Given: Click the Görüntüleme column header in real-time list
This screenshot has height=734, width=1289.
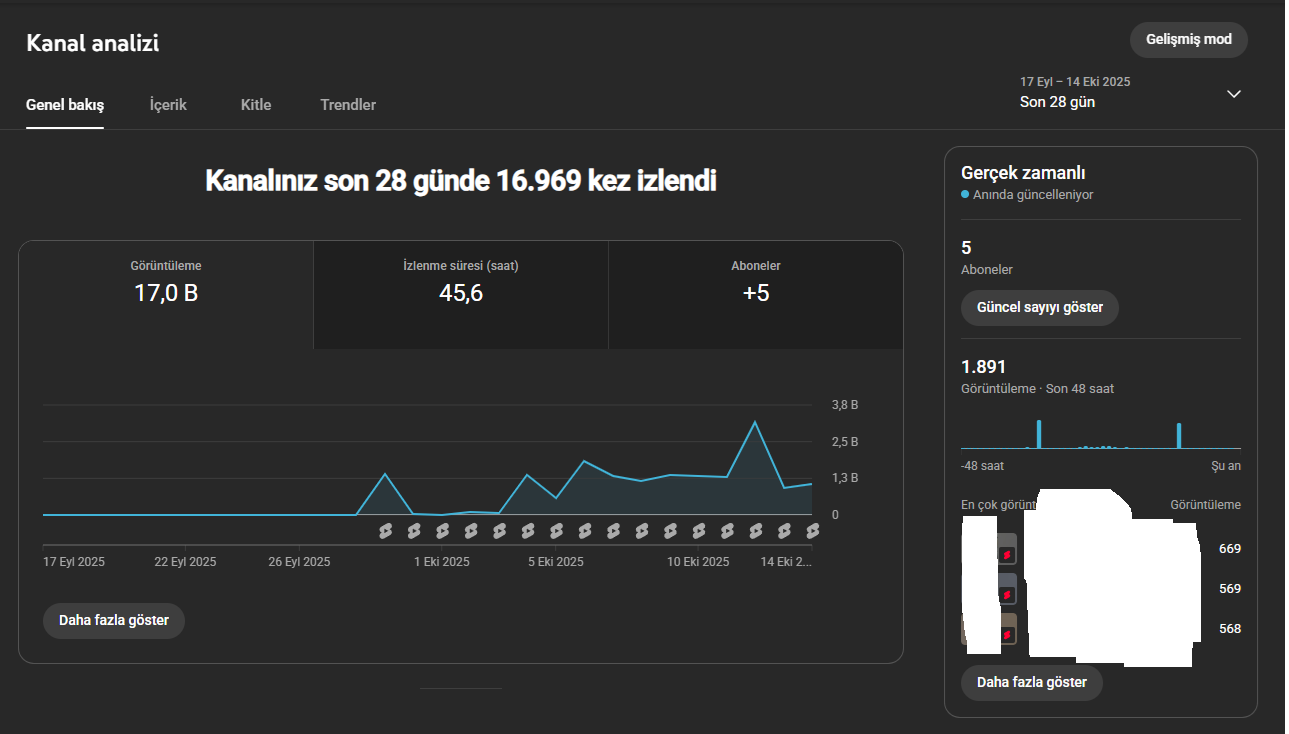Looking at the screenshot, I should coord(1205,505).
